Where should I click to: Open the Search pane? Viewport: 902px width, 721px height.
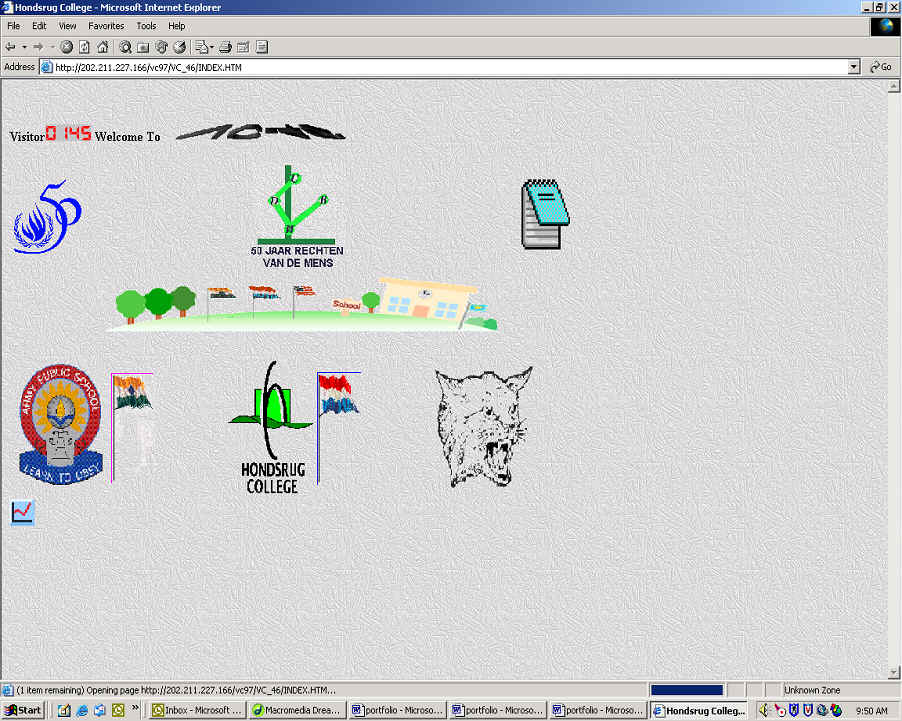(x=125, y=47)
